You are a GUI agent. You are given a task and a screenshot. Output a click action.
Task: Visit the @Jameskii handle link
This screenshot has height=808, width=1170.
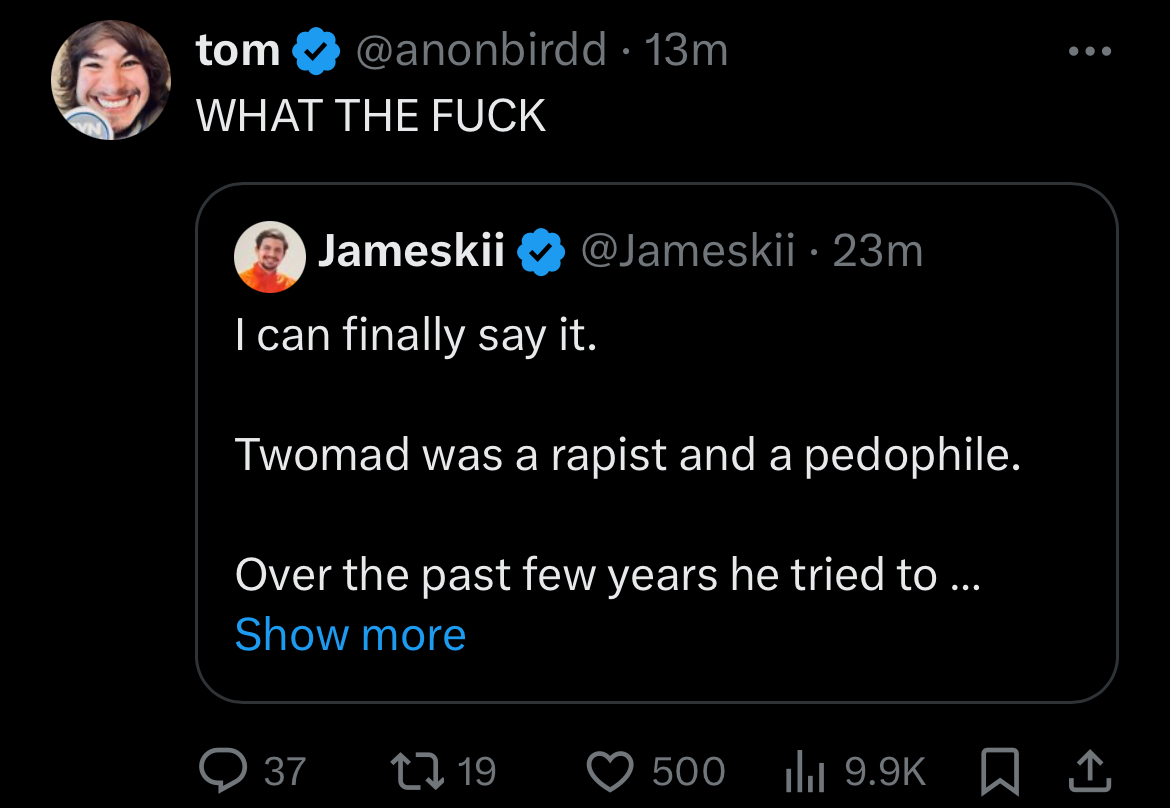(687, 251)
